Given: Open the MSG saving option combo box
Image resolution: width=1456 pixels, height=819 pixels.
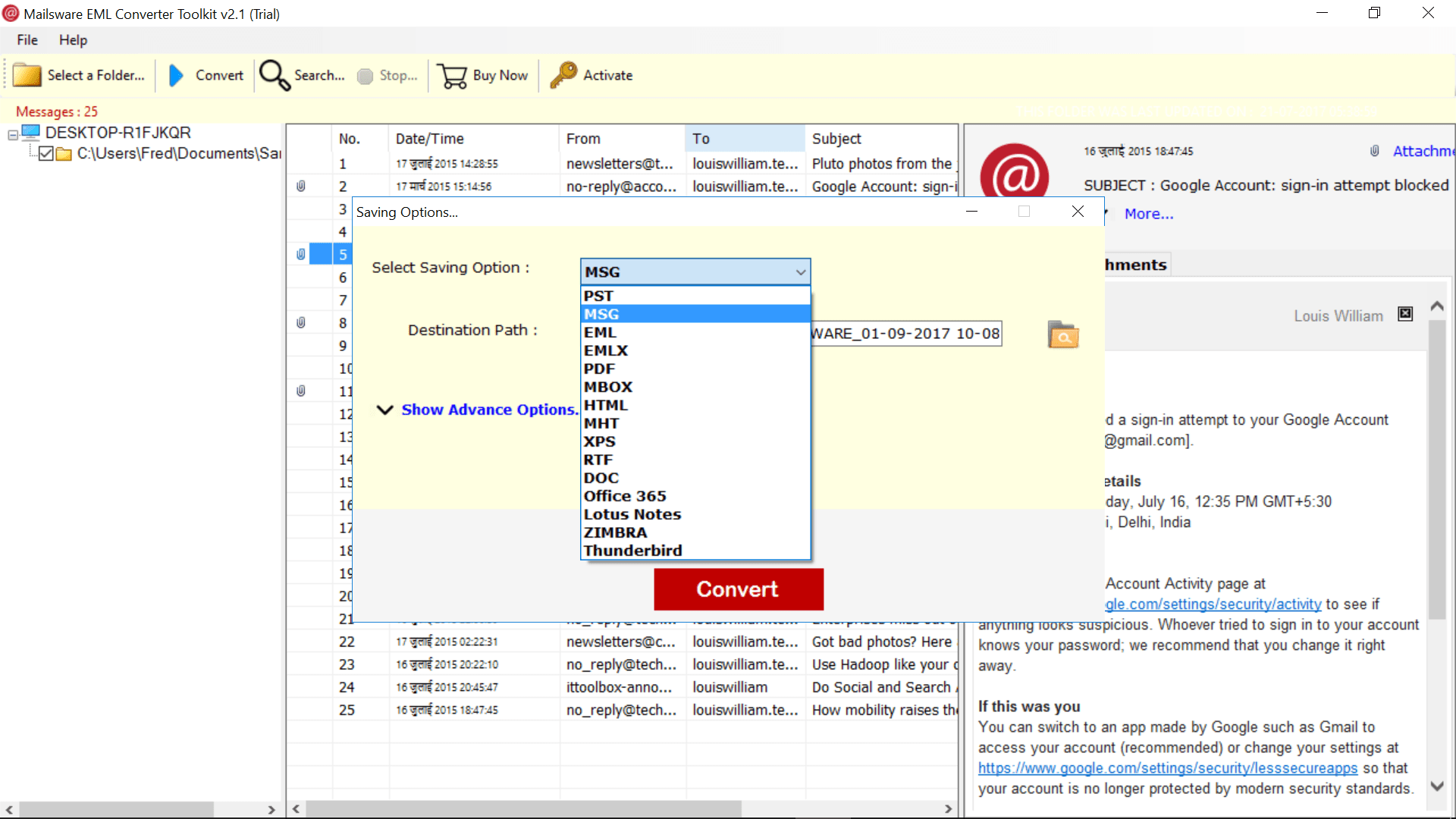Looking at the screenshot, I should [x=695, y=271].
